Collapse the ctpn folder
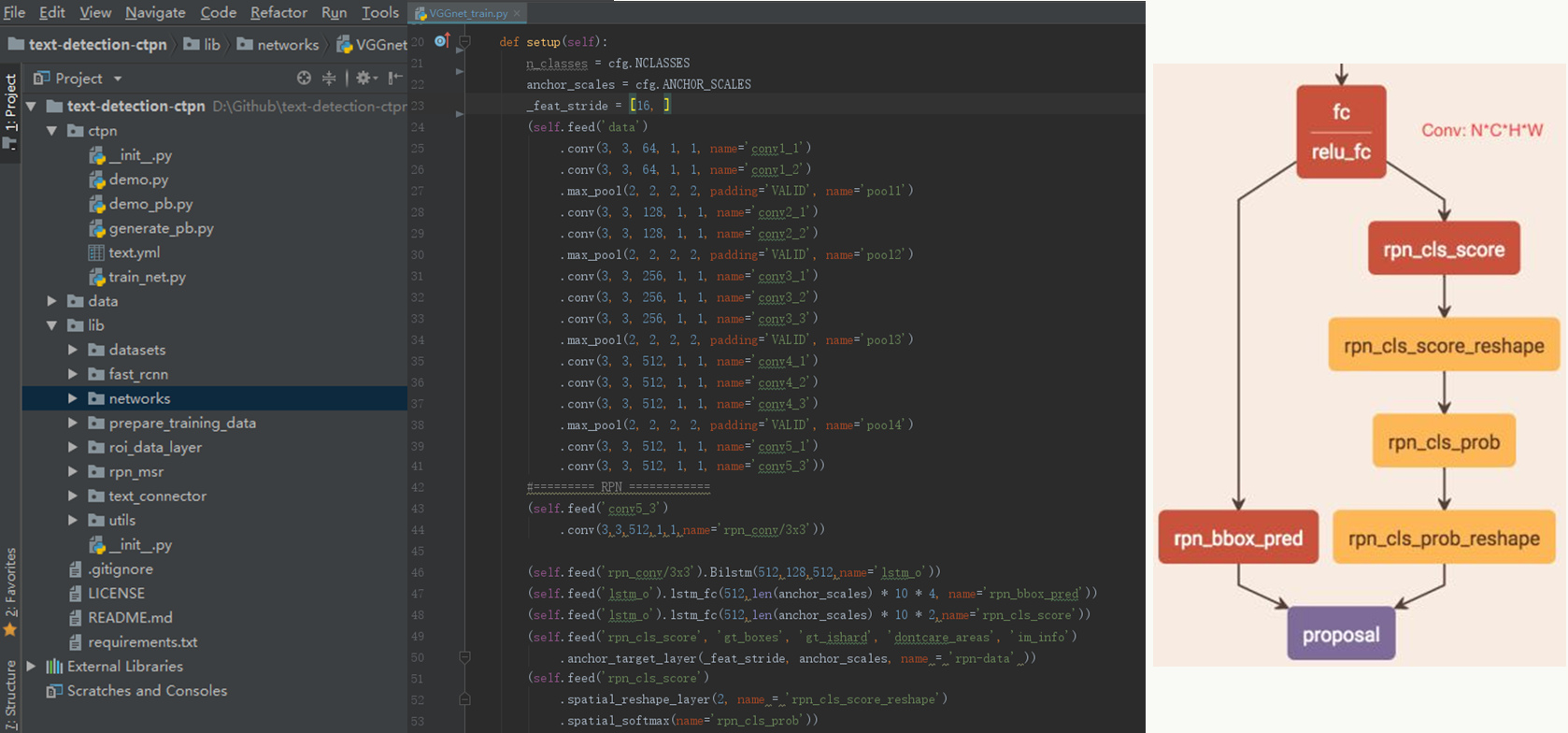Viewport: 1568px width, 733px height. [x=52, y=131]
